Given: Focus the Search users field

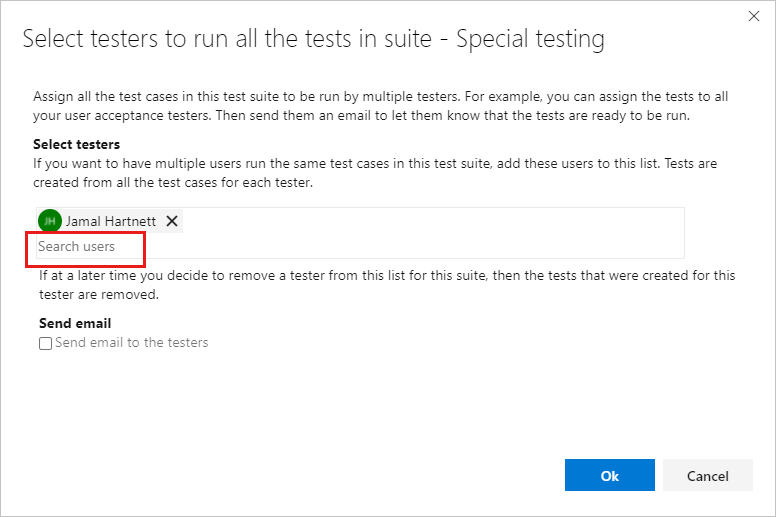Looking at the screenshot, I should [x=86, y=247].
